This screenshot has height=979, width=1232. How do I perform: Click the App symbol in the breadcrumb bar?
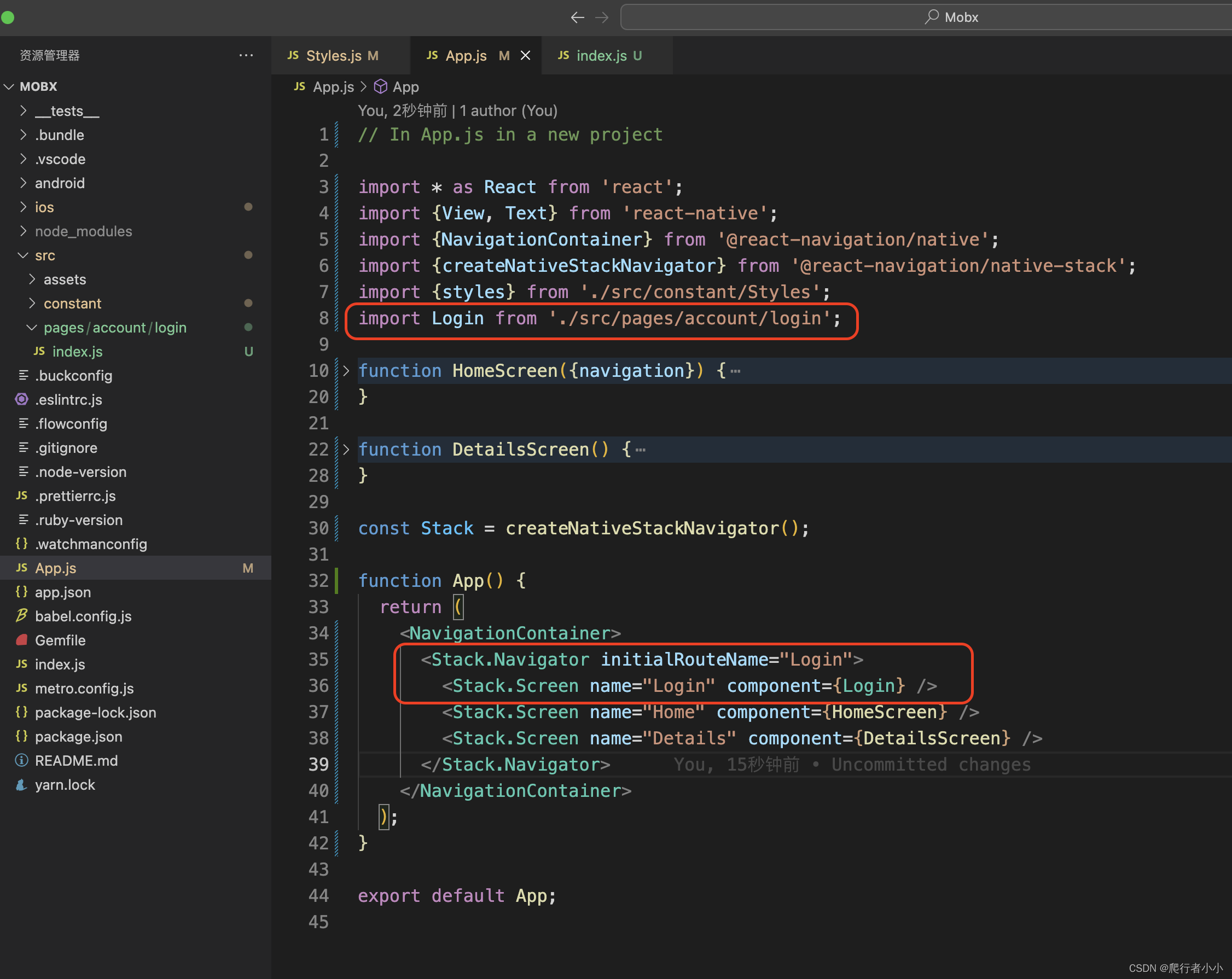tap(406, 86)
